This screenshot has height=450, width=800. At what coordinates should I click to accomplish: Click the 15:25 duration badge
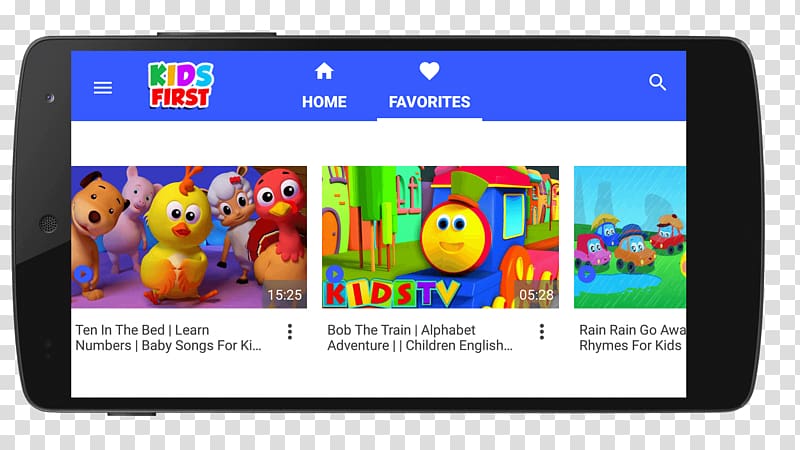tap(284, 295)
